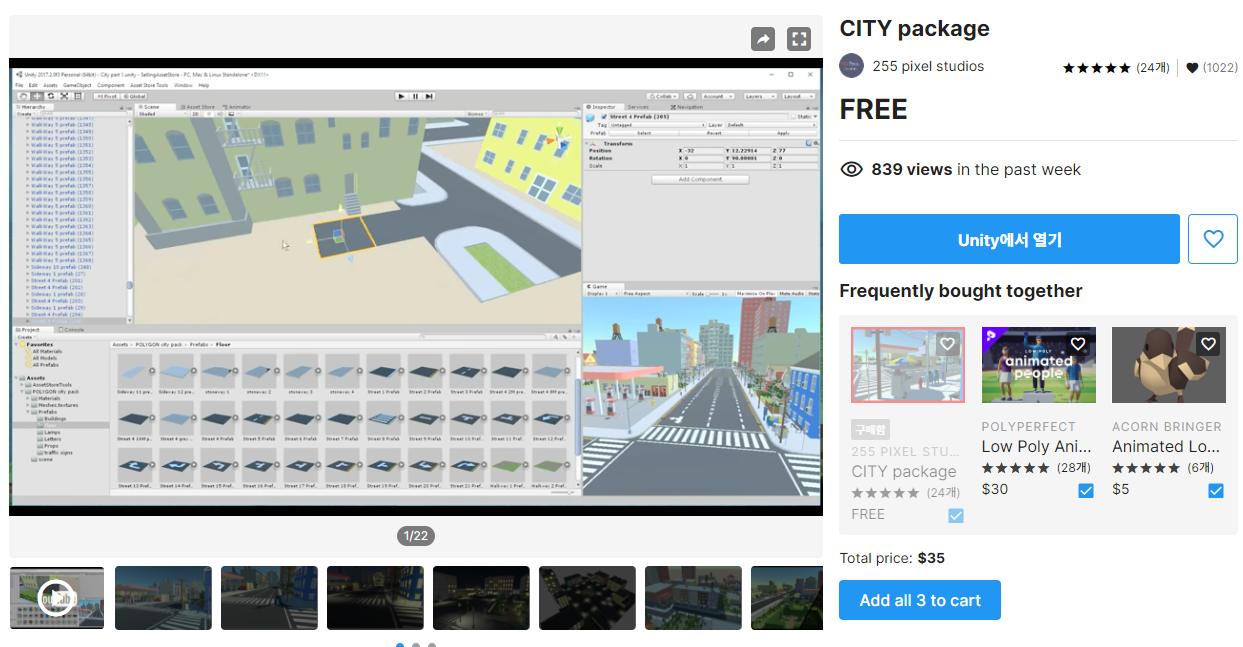Toggle the heart on the CITY package bundle card
Screen dimensions: 1243x647
[x=948, y=344]
